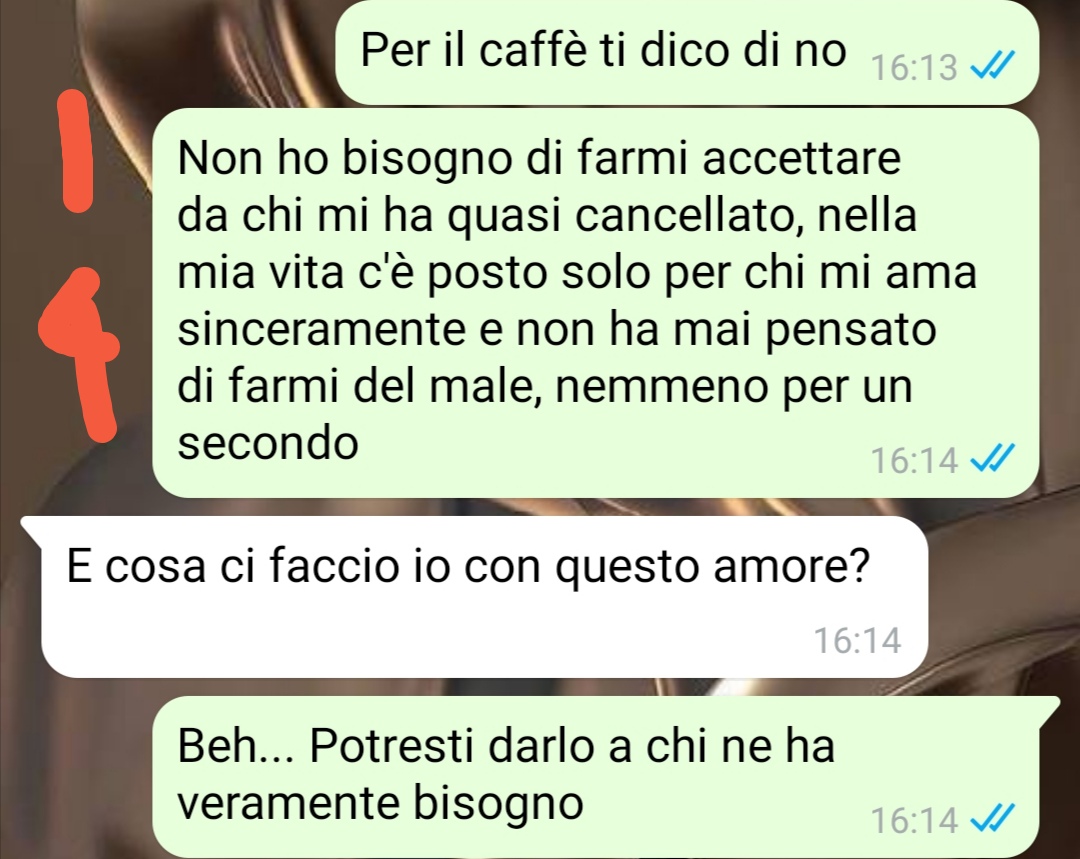Tap the 16:13 timestamp on the first message
This screenshot has width=1080, height=859.
pos(915,68)
